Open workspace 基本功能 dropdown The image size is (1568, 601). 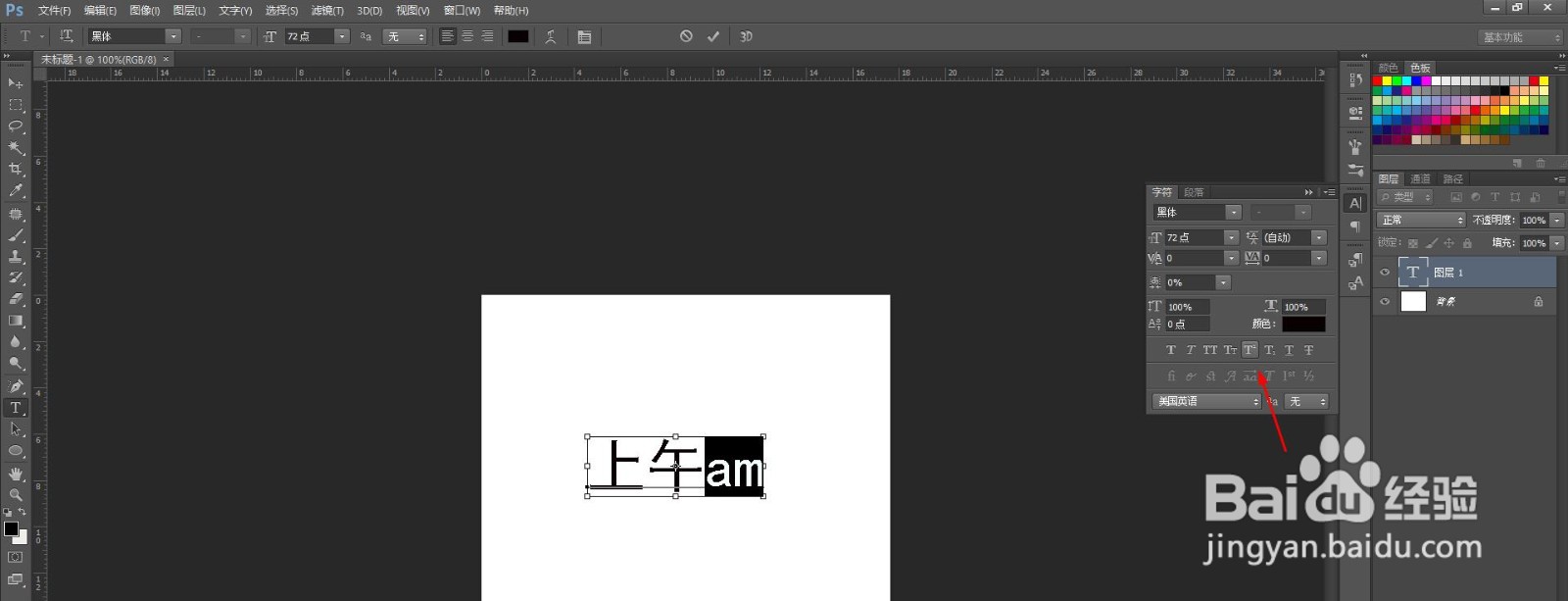1520,37
